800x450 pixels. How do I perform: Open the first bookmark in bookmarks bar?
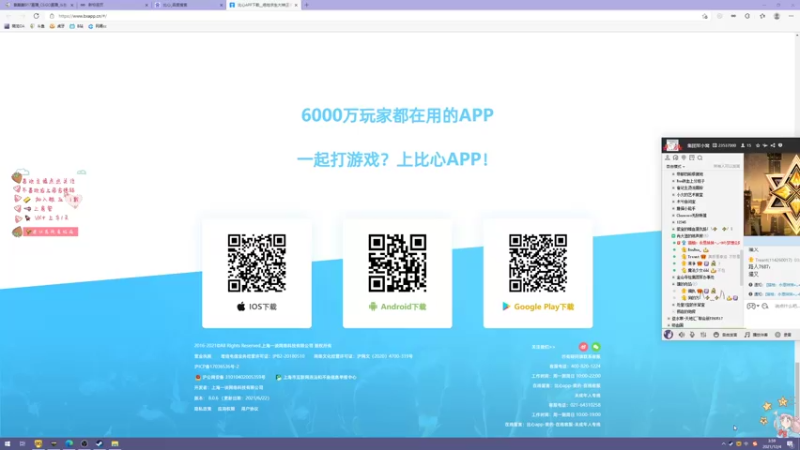(x=14, y=26)
